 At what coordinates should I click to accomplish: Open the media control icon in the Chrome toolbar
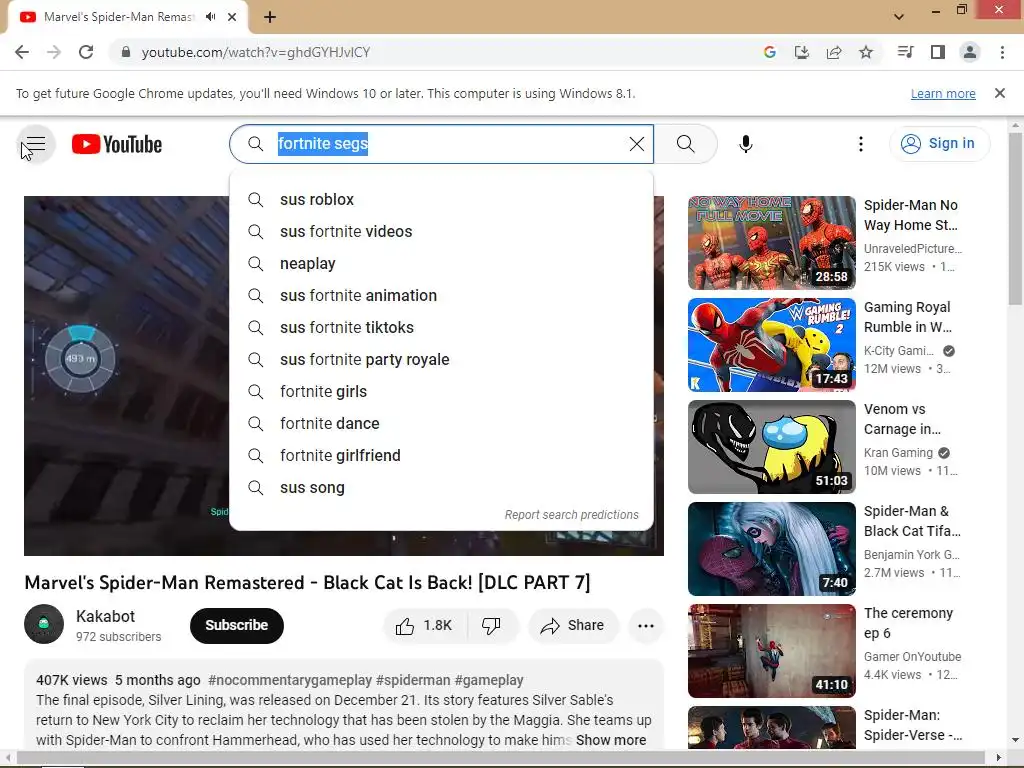tap(905, 52)
